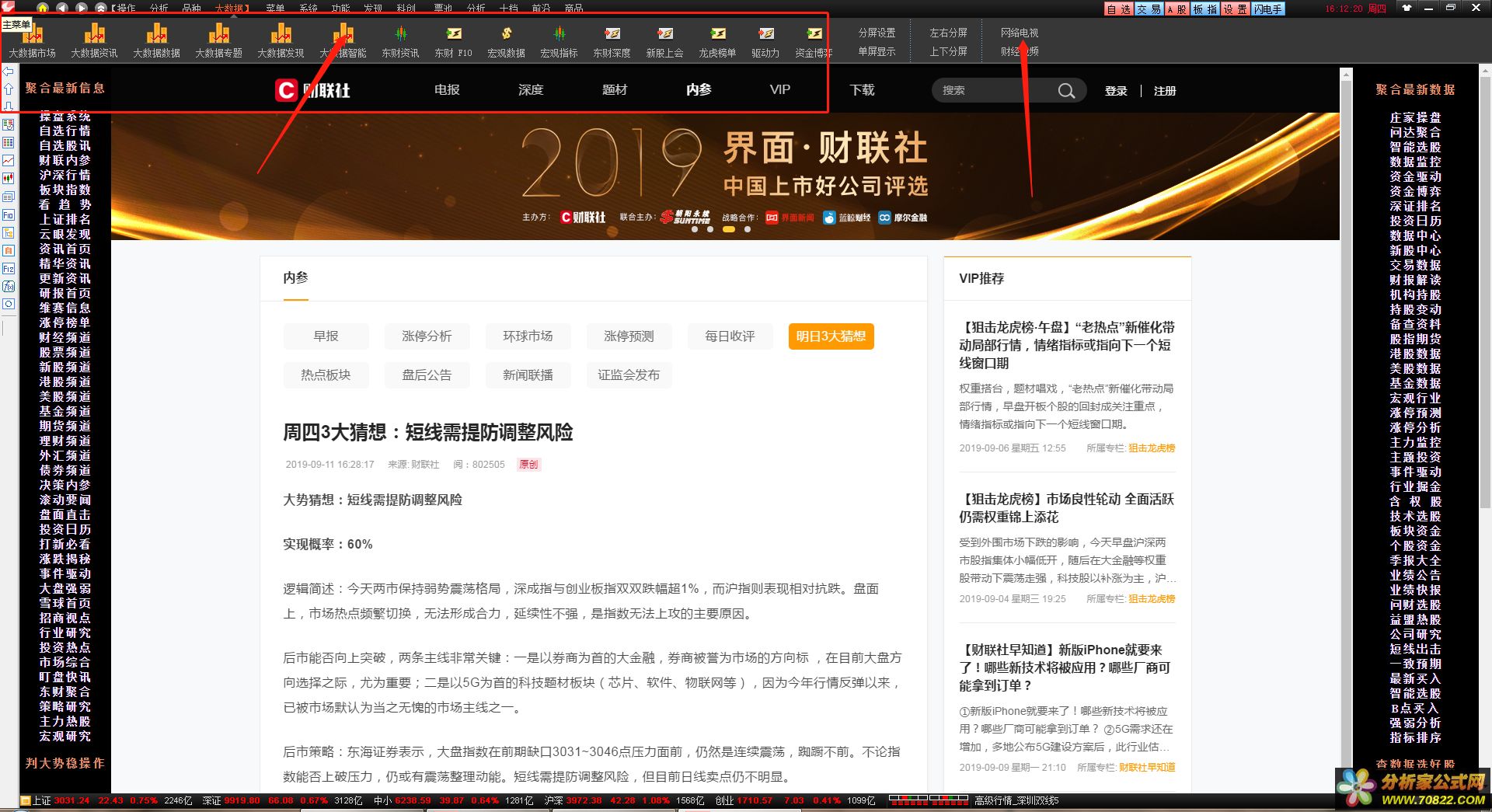Select the 每日收评 category tag

[x=730, y=336]
